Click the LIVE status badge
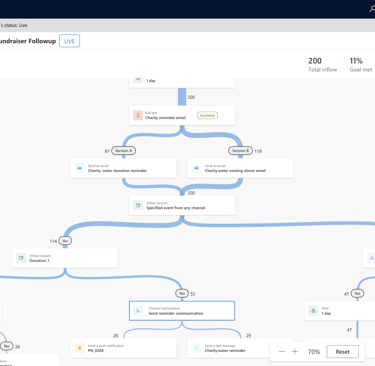Screen dimensions: 375x366 [x=69, y=41]
